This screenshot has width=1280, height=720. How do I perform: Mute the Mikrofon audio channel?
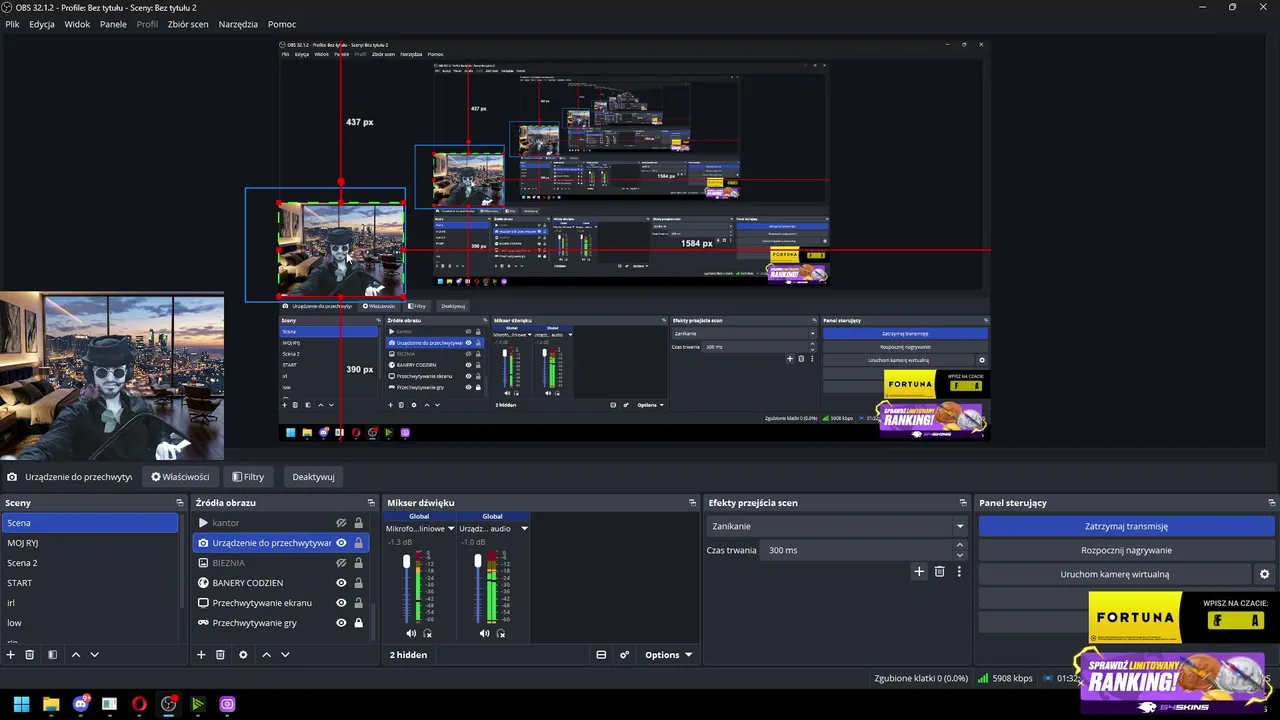click(x=411, y=634)
